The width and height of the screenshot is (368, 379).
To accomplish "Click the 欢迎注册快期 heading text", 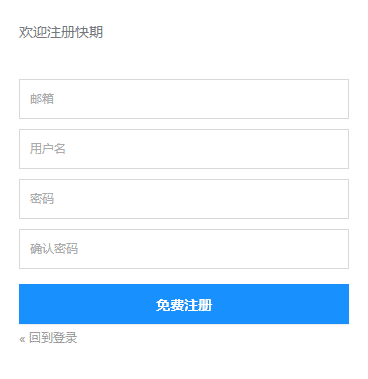I will [x=61, y=32].
